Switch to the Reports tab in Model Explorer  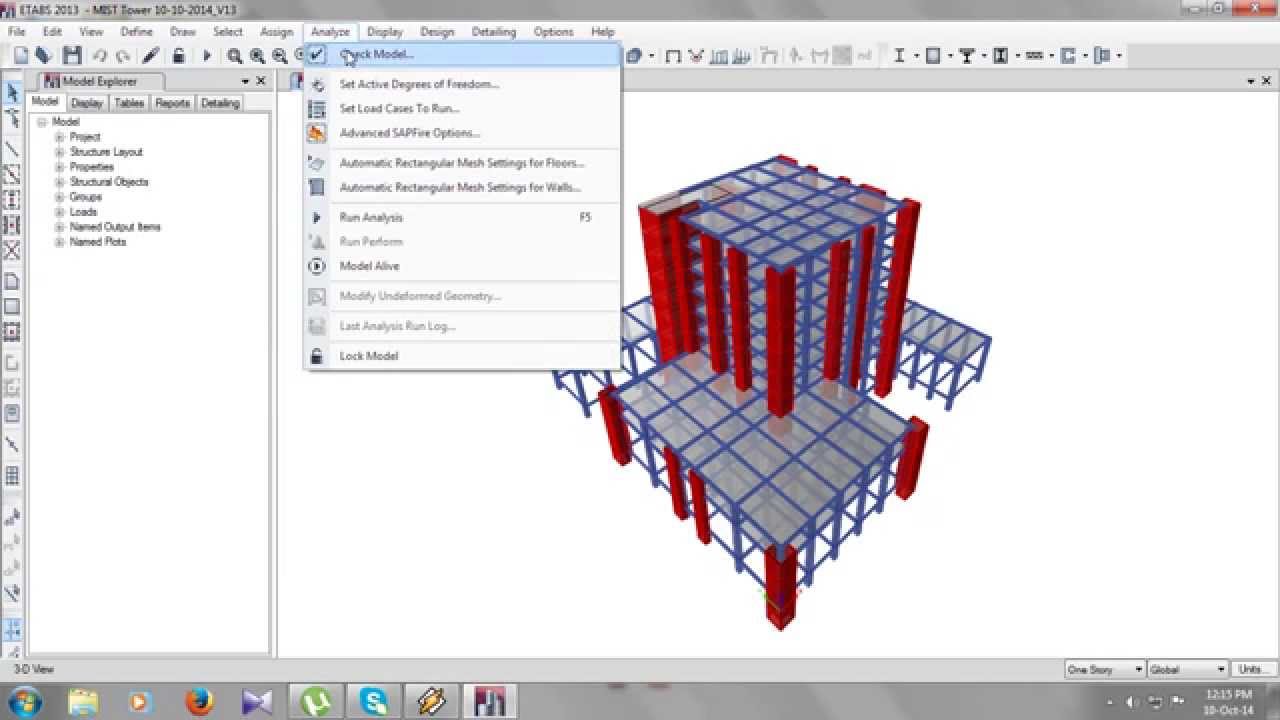pyautogui.click(x=172, y=103)
